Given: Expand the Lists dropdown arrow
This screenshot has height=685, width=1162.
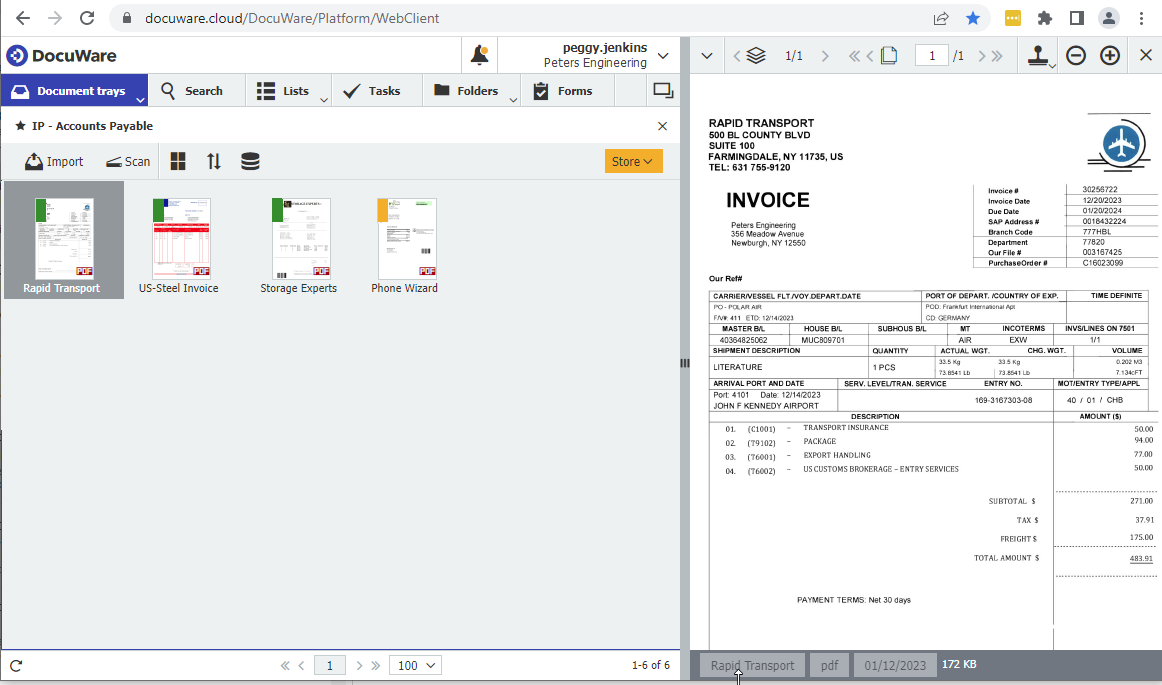Looking at the screenshot, I should coord(324,99).
